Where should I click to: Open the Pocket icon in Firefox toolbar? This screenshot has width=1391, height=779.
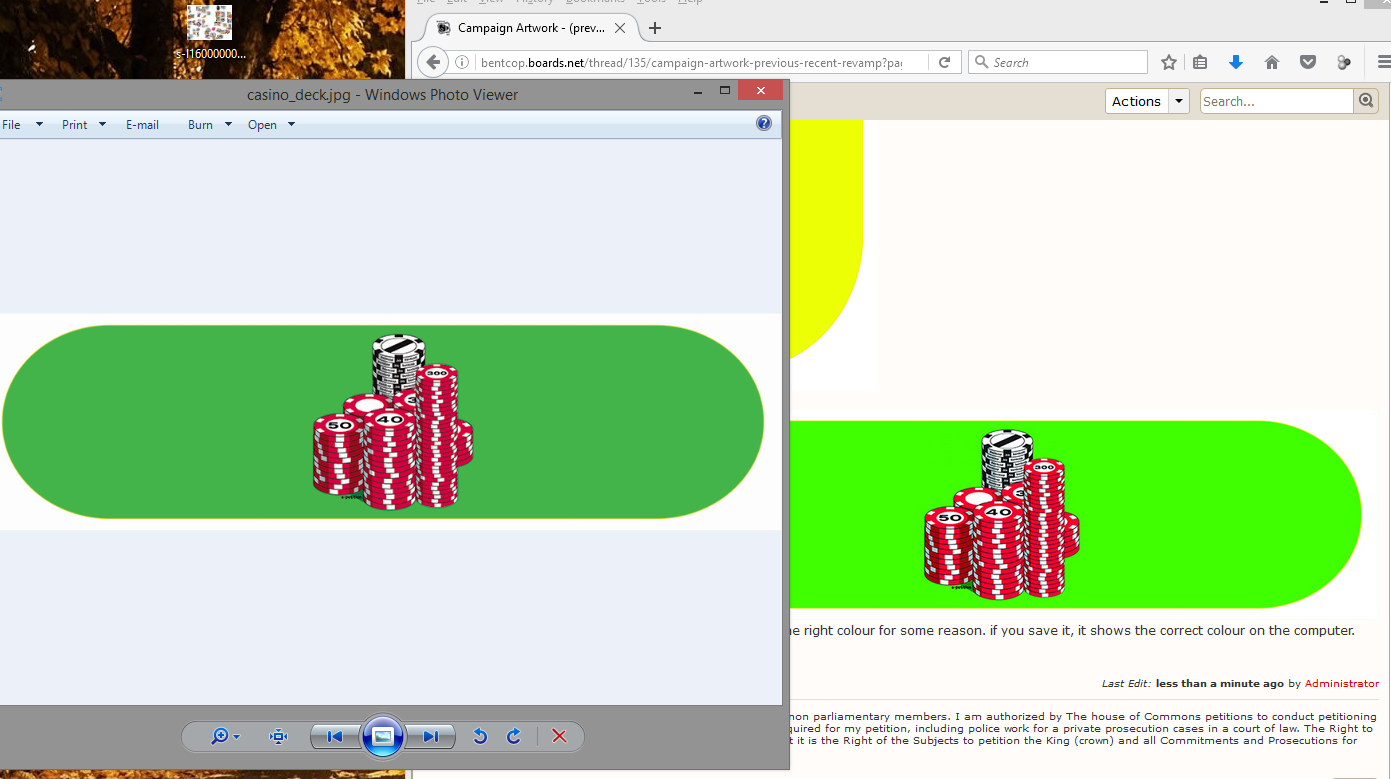(x=1308, y=62)
